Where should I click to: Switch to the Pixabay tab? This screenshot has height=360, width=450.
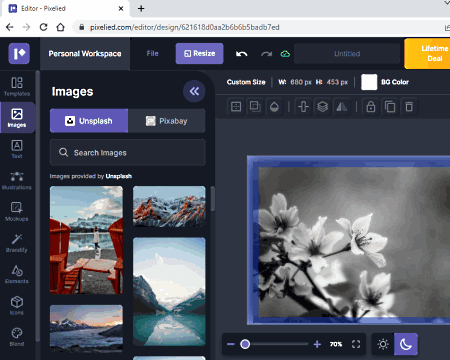tap(167, 121)
